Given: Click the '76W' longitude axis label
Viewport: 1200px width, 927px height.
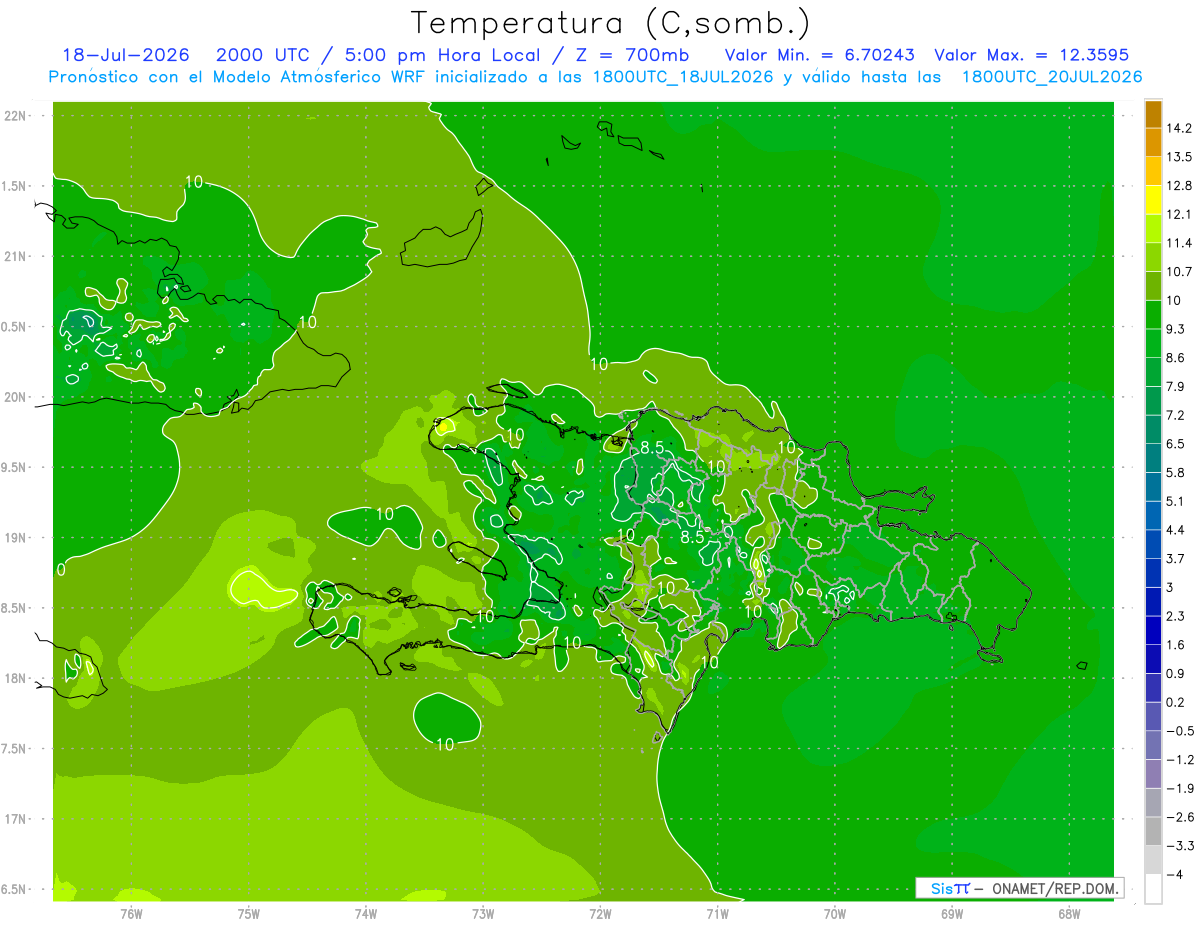Looking at the screenshot, I should 131,913.
